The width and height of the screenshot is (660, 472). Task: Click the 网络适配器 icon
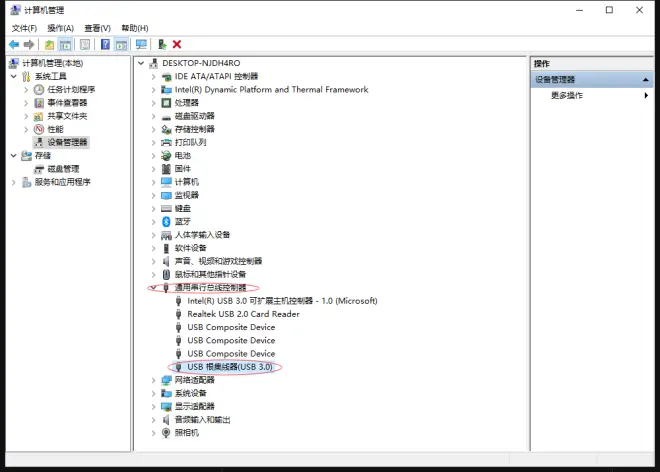pos(166,380)
